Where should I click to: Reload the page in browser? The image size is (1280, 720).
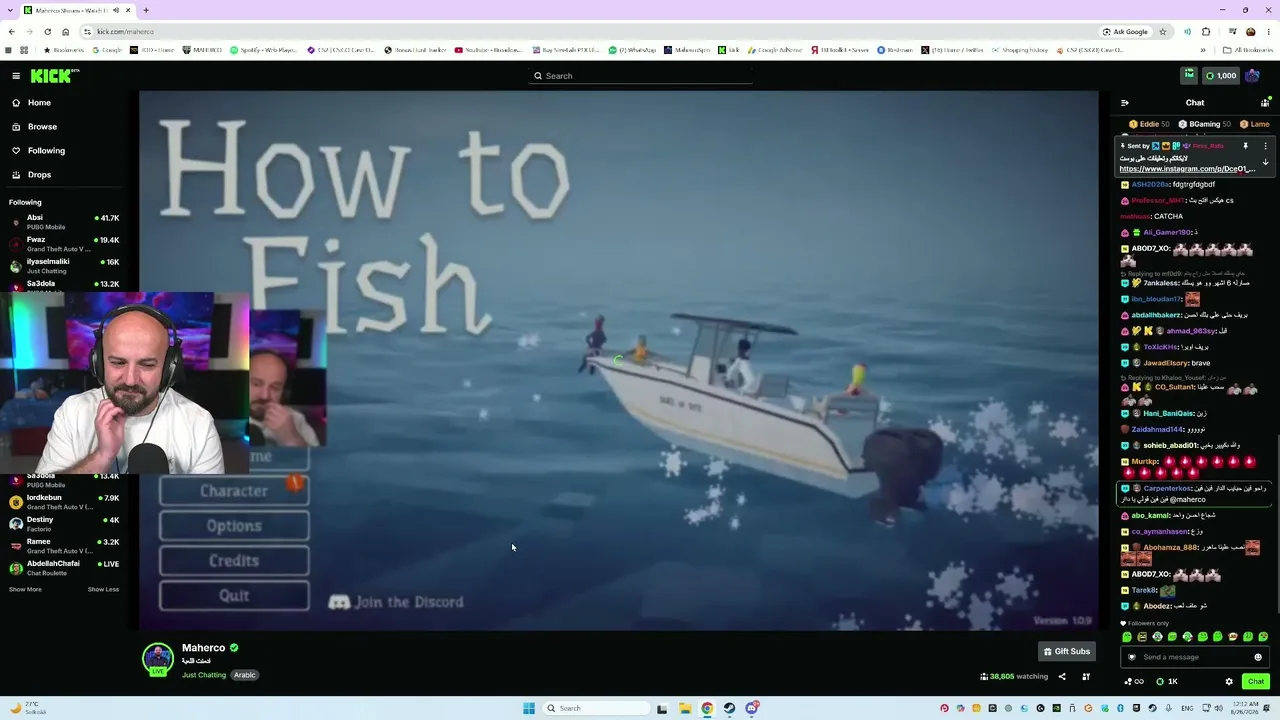[x=47, y=32]
